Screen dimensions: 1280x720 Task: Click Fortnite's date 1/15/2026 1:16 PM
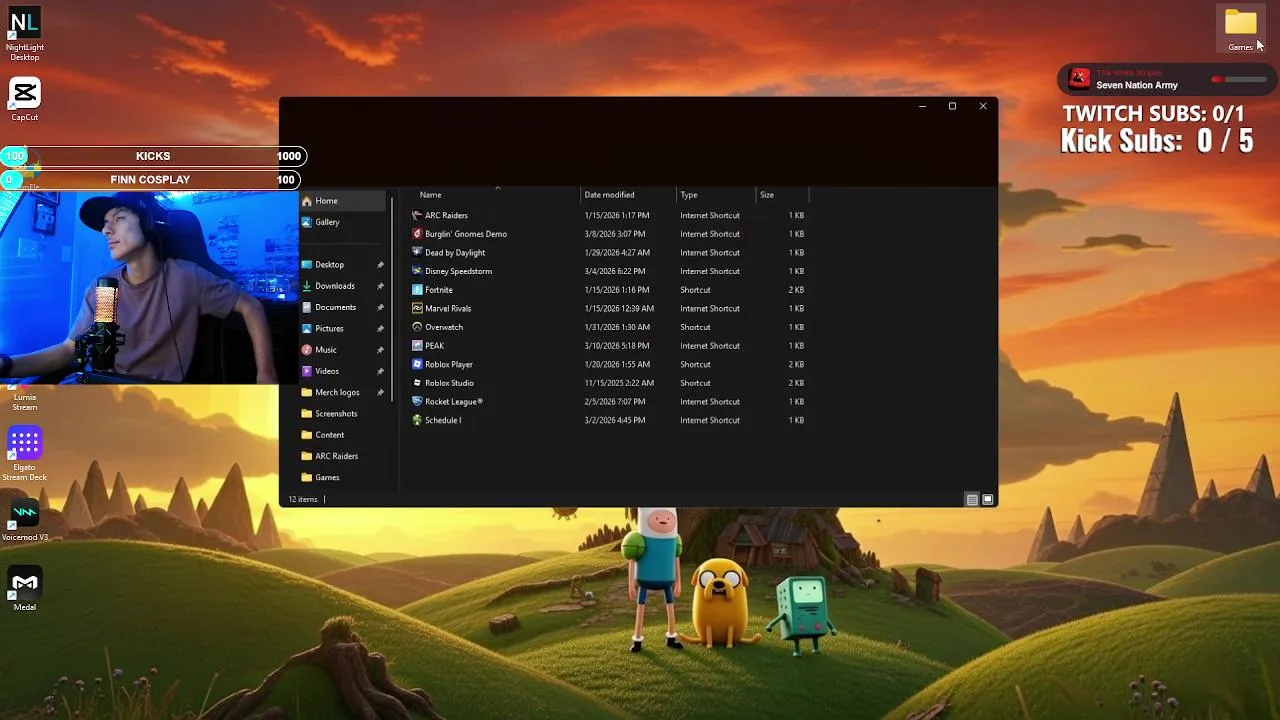tap(616, 290)
